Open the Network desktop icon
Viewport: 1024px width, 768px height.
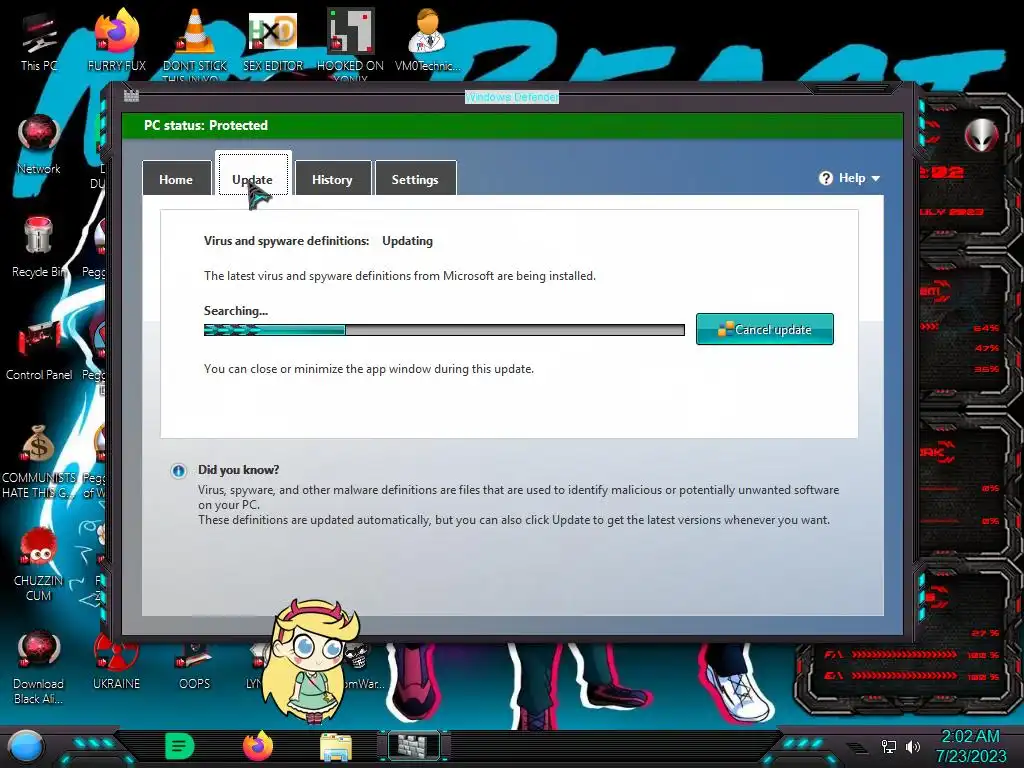[39, 144]
